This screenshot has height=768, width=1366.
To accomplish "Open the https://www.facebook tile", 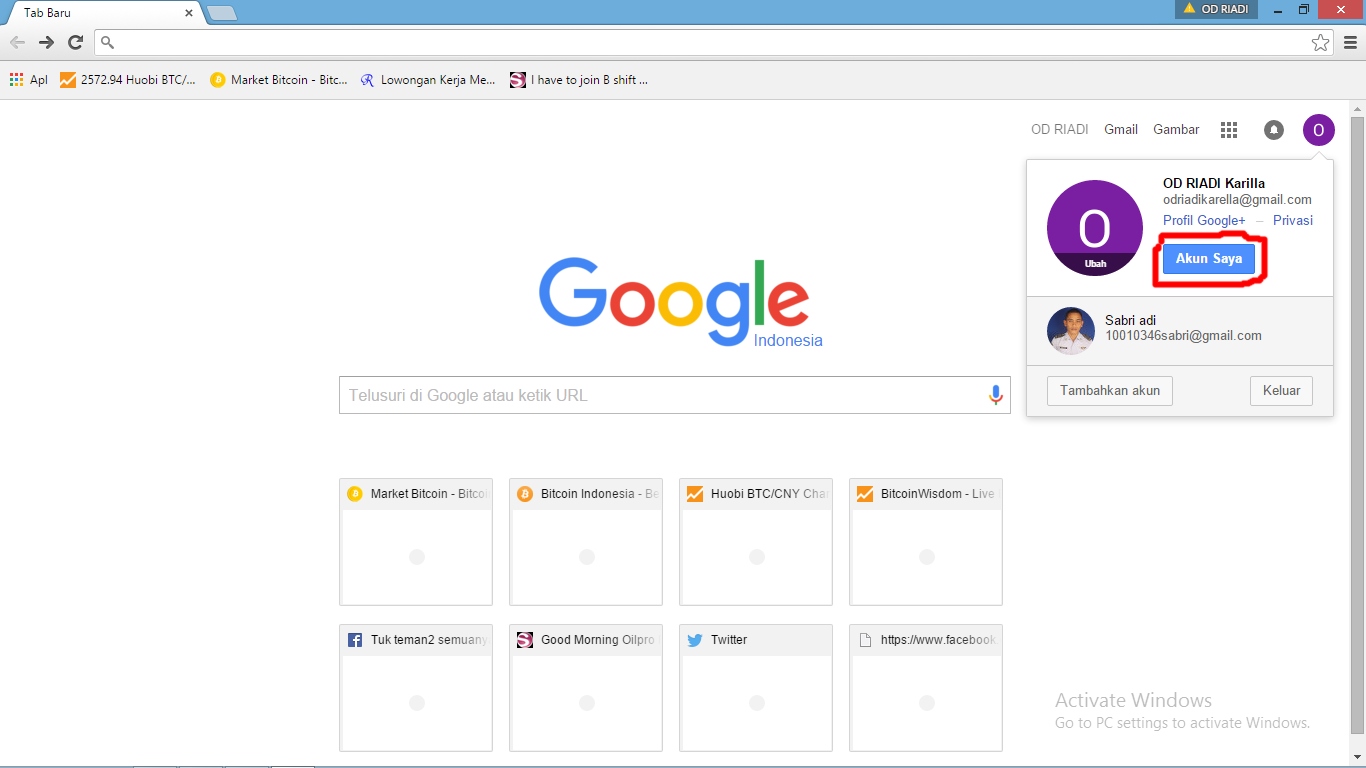I will click(926, 688).
